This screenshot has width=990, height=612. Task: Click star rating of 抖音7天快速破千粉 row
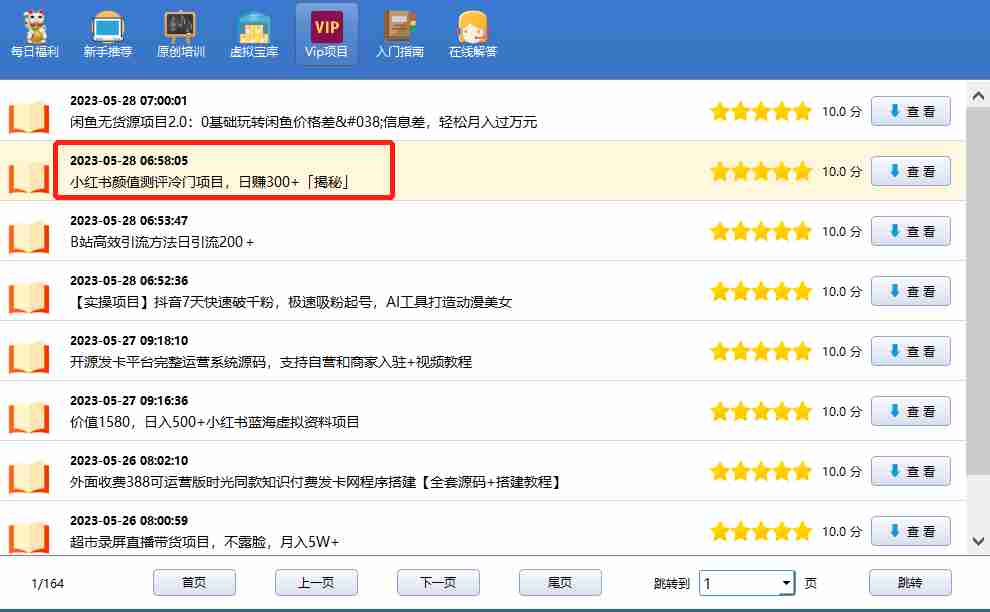point(760,291)
